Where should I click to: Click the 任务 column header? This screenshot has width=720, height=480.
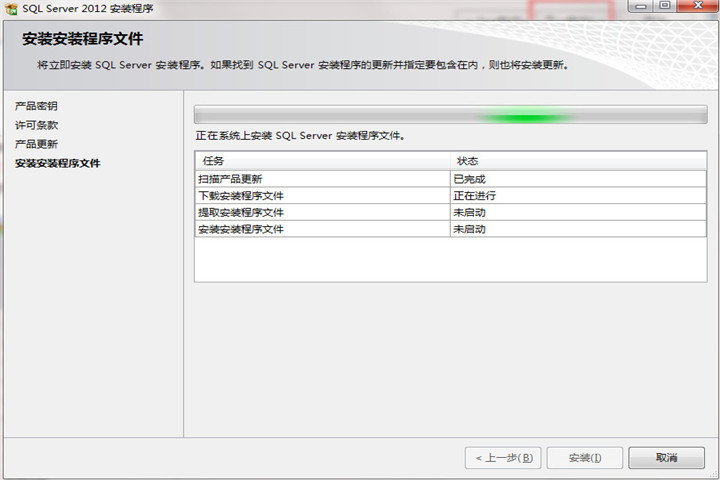tap(322, 161)
